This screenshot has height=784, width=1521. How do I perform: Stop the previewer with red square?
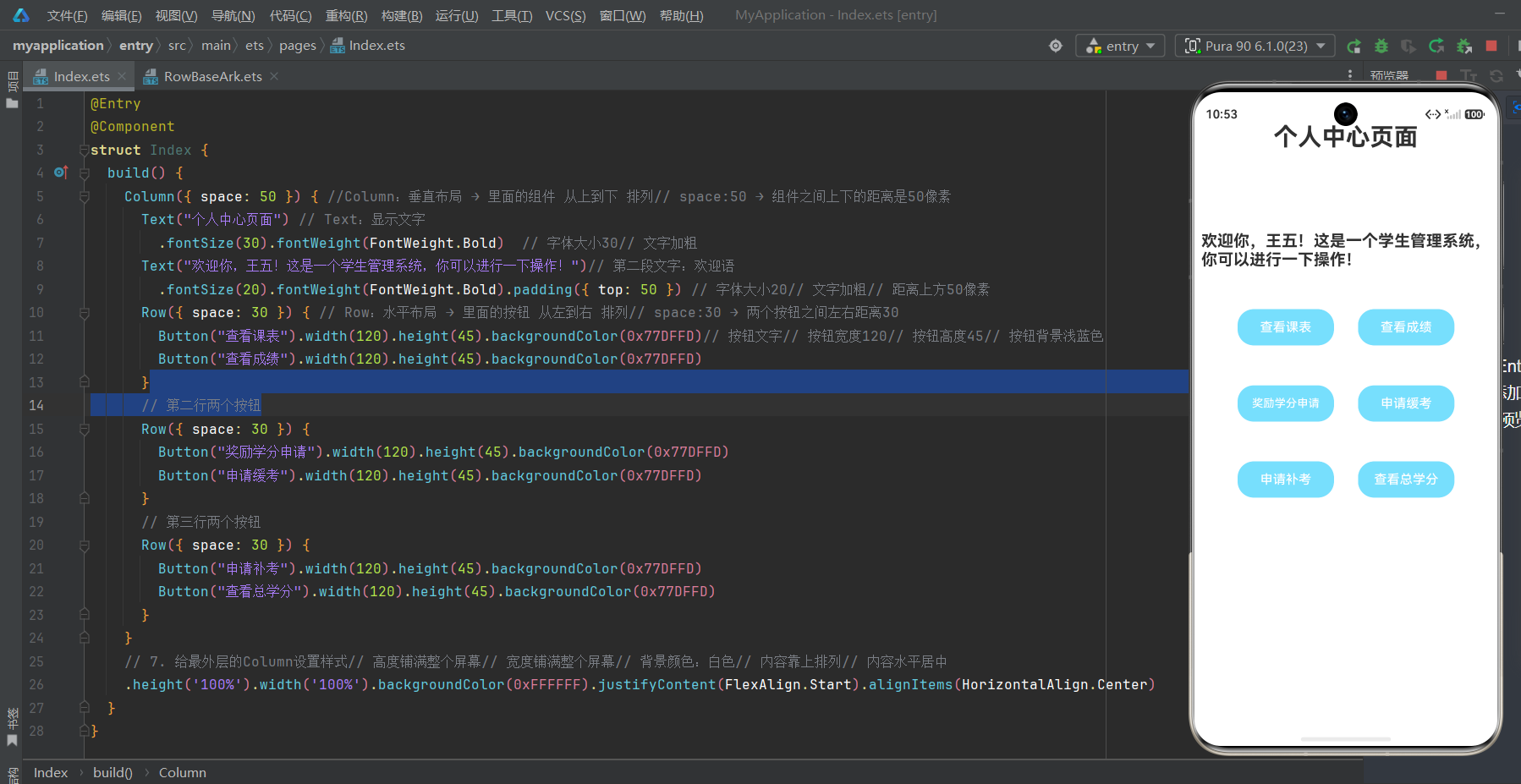(1441, 75)
